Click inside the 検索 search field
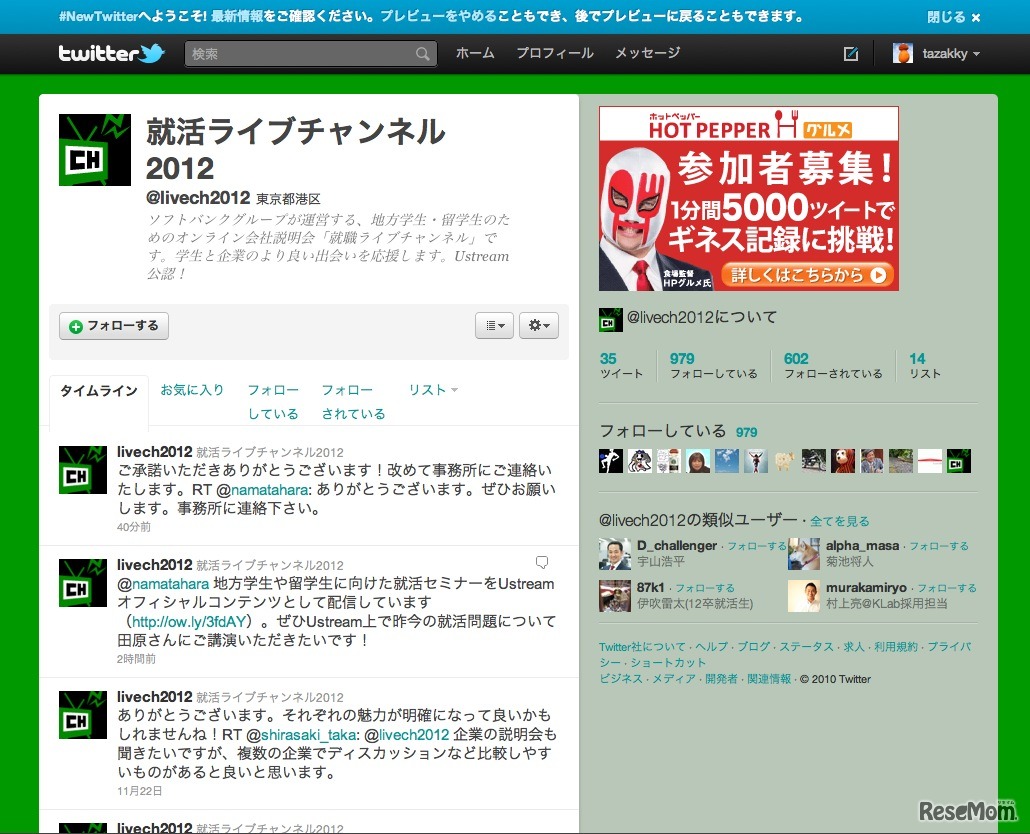The image size is (1030, 834). point(300,54)
